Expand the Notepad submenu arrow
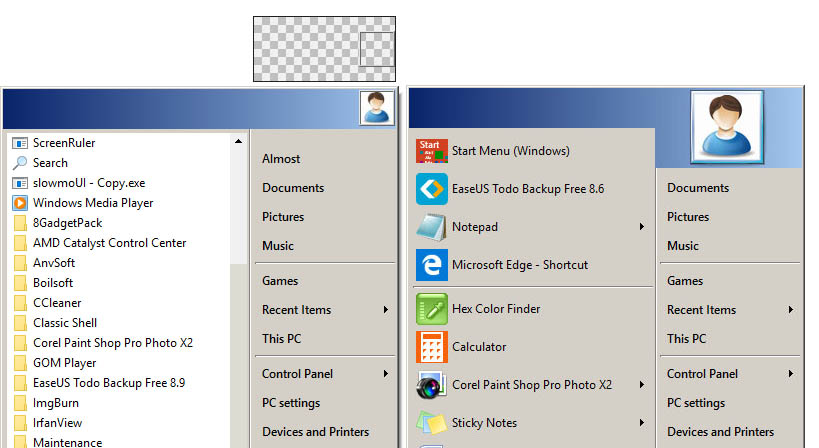The height and width of the screenshot is (448, 819). [641, 227]
